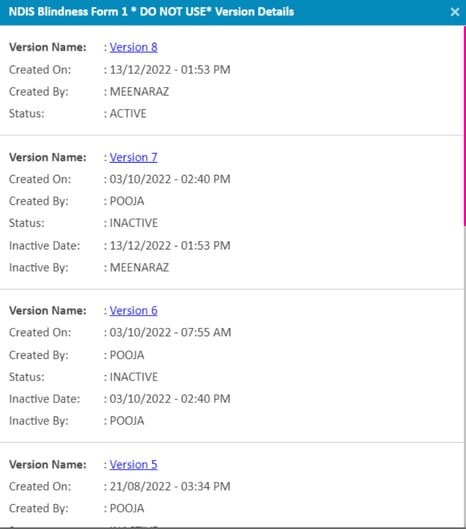Select the ACTIVE status of Version 8

pos(128,114)
